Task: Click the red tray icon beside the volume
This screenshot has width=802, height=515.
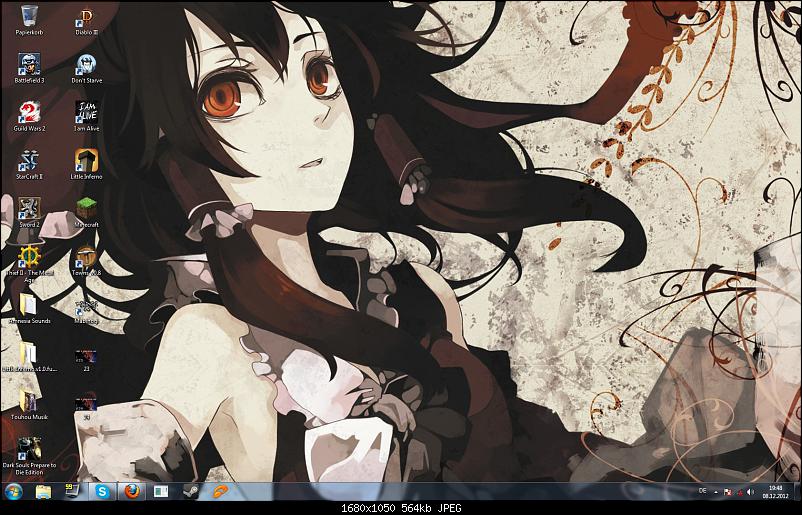Action: pos(739,492)
